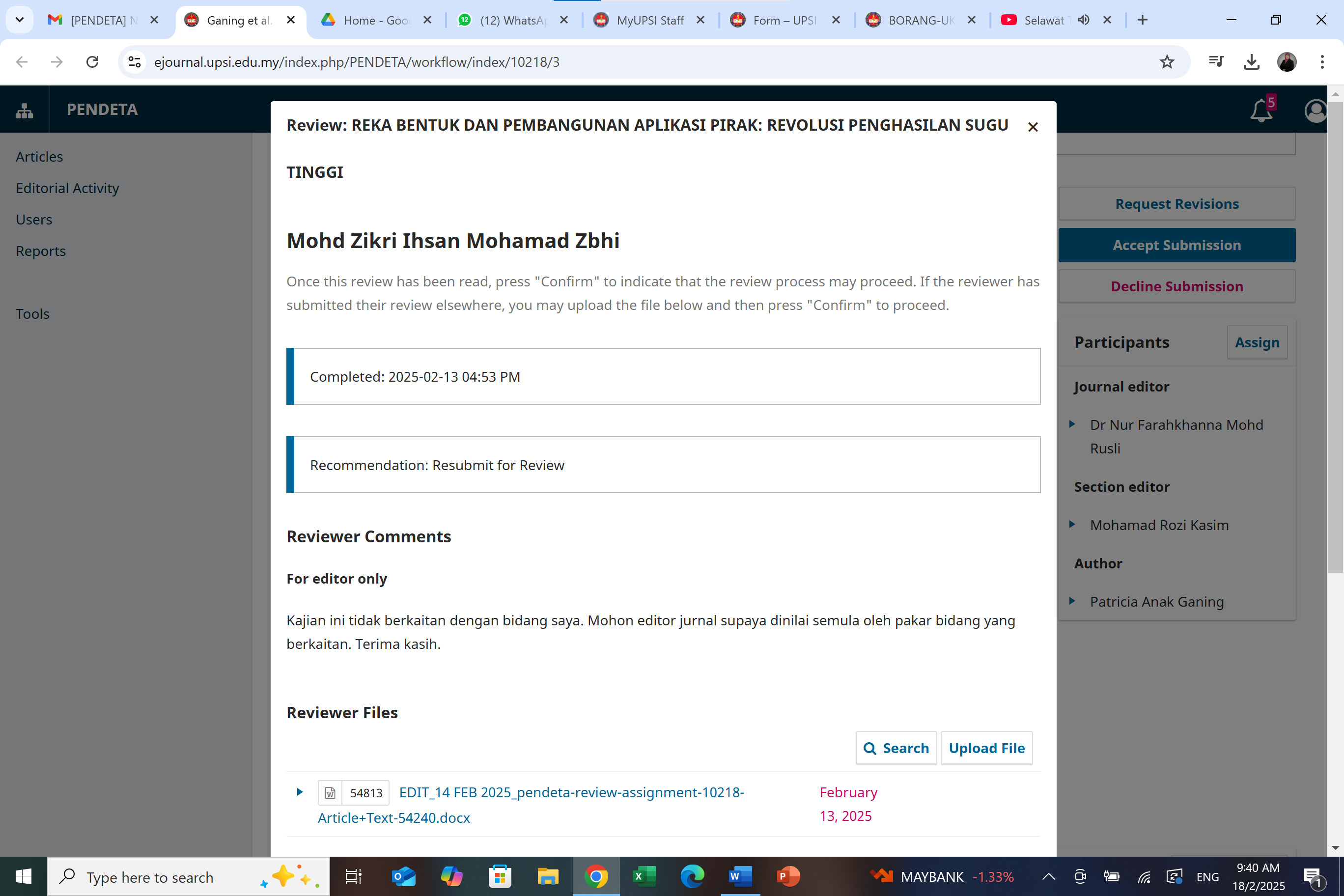Open Chrome downloads icon

pyautogui.click(x=1251, y=62)
